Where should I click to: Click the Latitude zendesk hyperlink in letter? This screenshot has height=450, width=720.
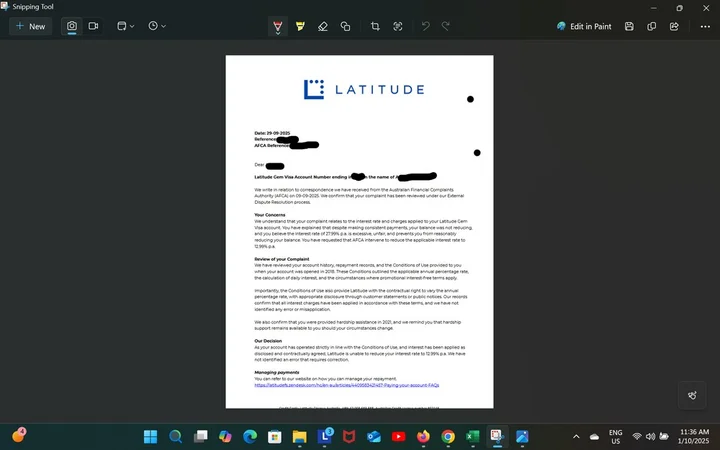pyautogui.click(x=347, y=385)
